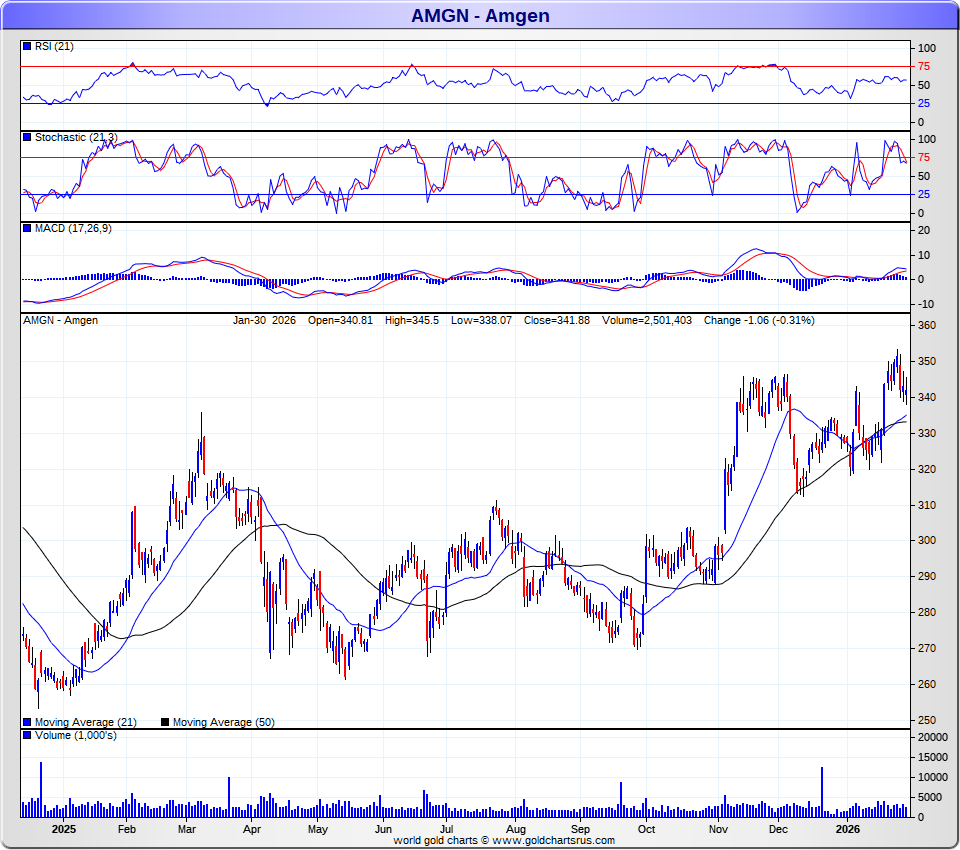The image size is (960, 850).
Task: Select the RSI (21) label
Action: [x=54, y=47]
